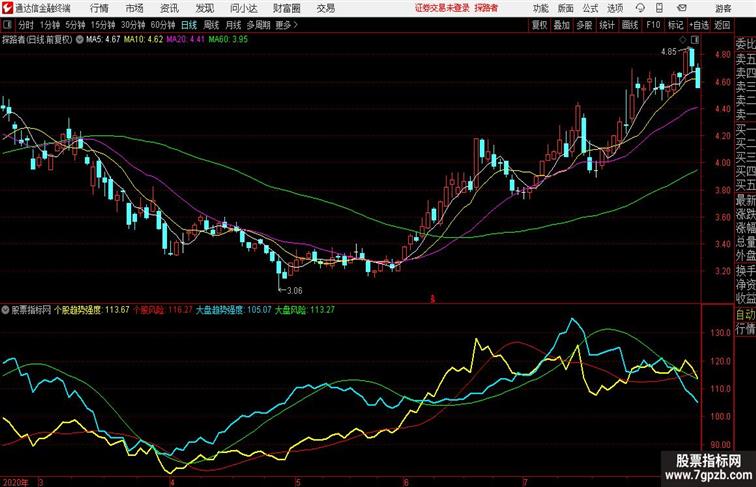The image size is (756, 487).
Task: Toggle the left panel icon beside 分时
Action: (x=7, y=25)
